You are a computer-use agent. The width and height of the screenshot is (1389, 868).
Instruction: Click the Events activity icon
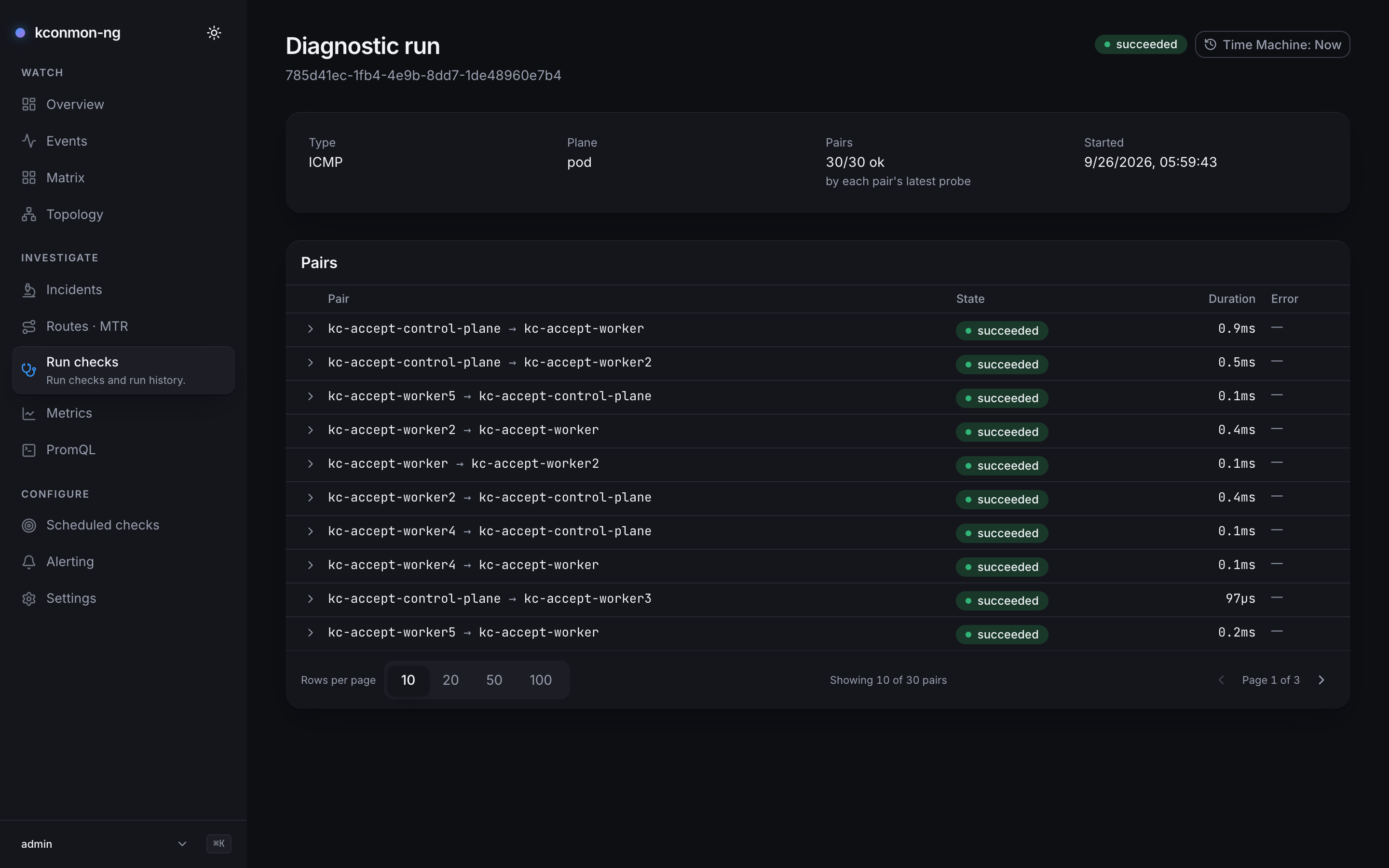[x=29, y=141]
